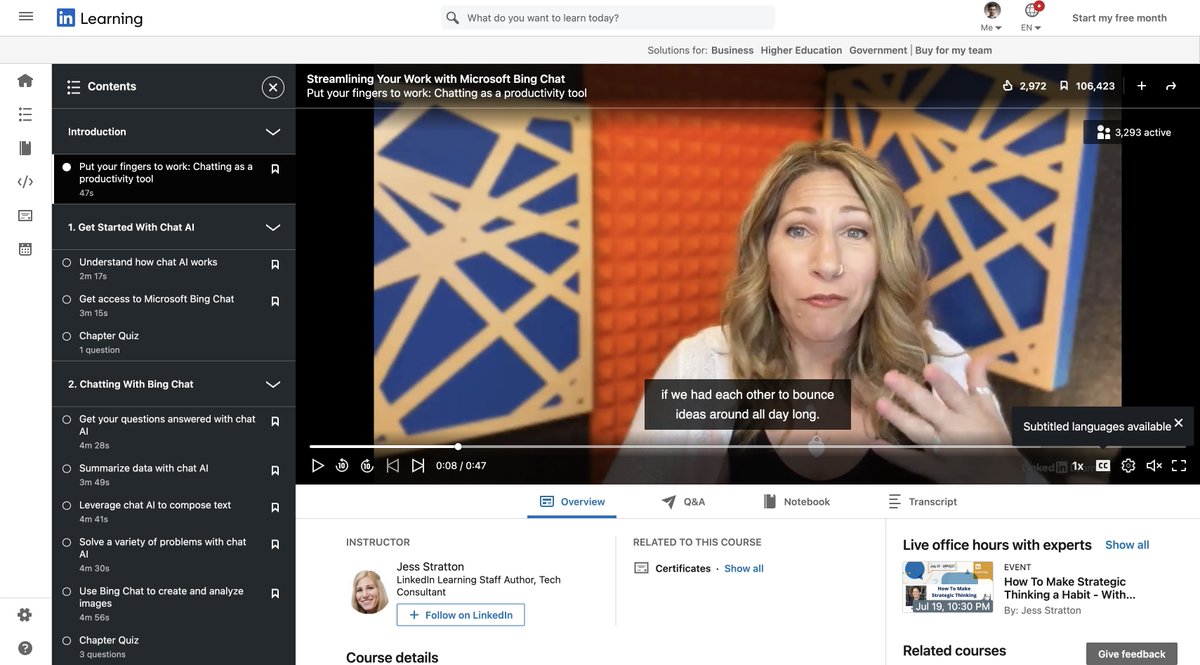Viewport: 1200px width, 665px height.
Task: Unmute the video volume
Action: 1154,465
